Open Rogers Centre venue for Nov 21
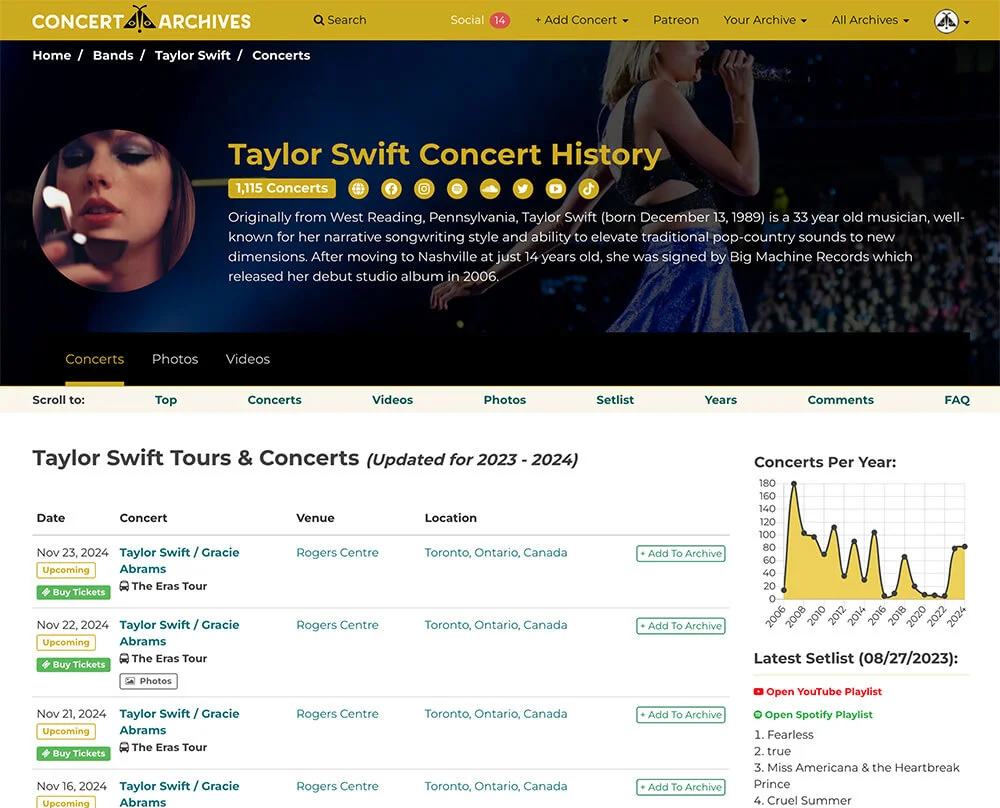Screen dimensions: 1000x808 click(x=337, y=714)
